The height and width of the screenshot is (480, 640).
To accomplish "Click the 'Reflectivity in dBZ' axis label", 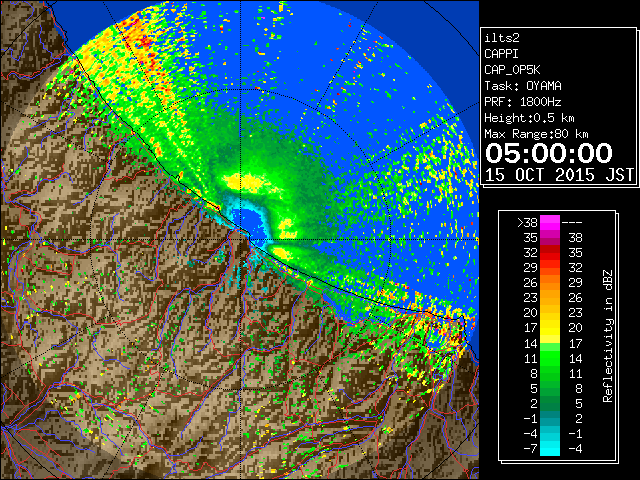I will (608, 336).
